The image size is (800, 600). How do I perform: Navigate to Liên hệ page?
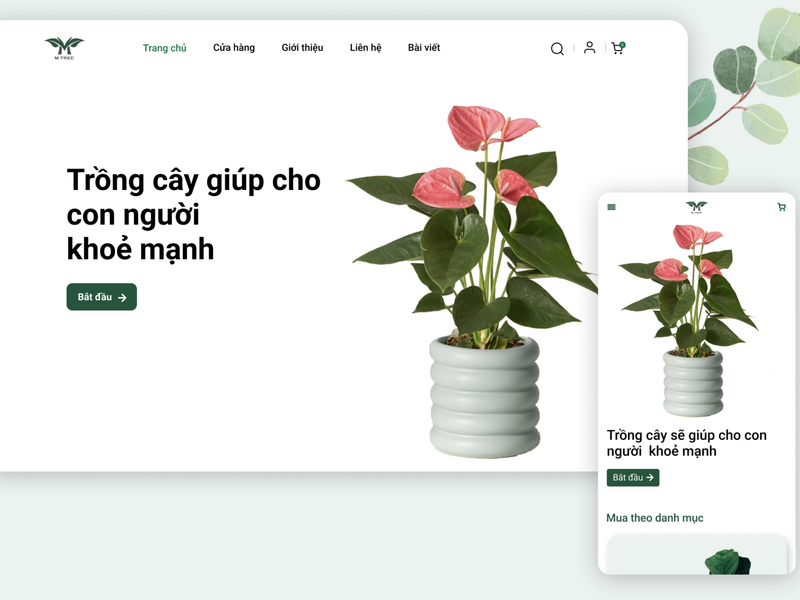click(365, 47)
